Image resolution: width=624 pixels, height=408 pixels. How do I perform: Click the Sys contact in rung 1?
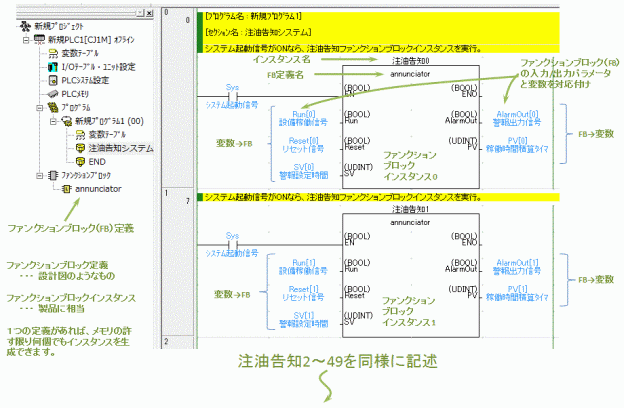[x=232, y=244]
